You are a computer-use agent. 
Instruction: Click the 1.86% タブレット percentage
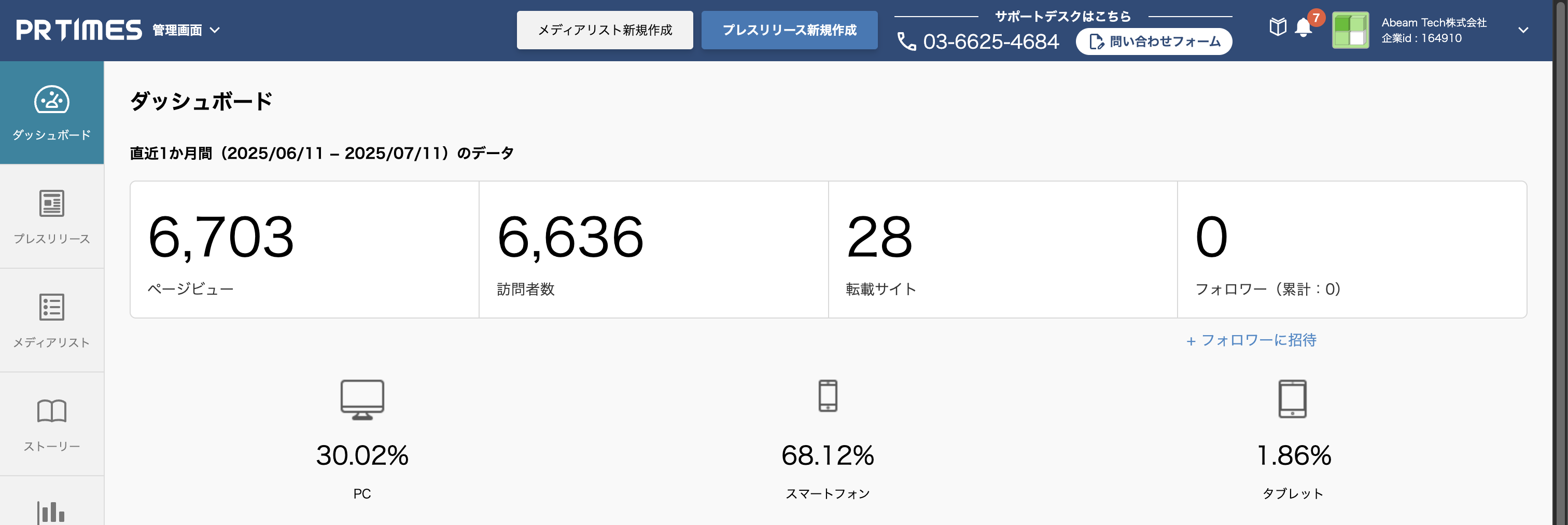[x=1294, y=455]
